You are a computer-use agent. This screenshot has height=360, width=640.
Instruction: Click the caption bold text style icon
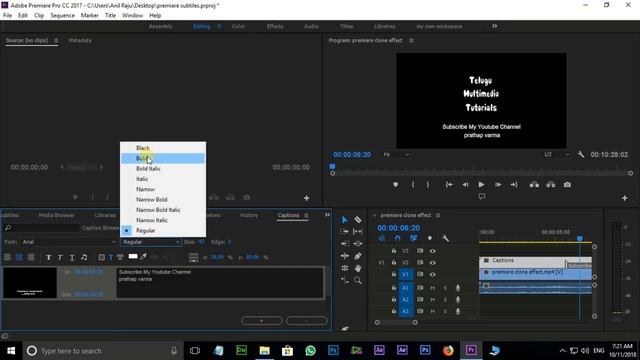49,257
